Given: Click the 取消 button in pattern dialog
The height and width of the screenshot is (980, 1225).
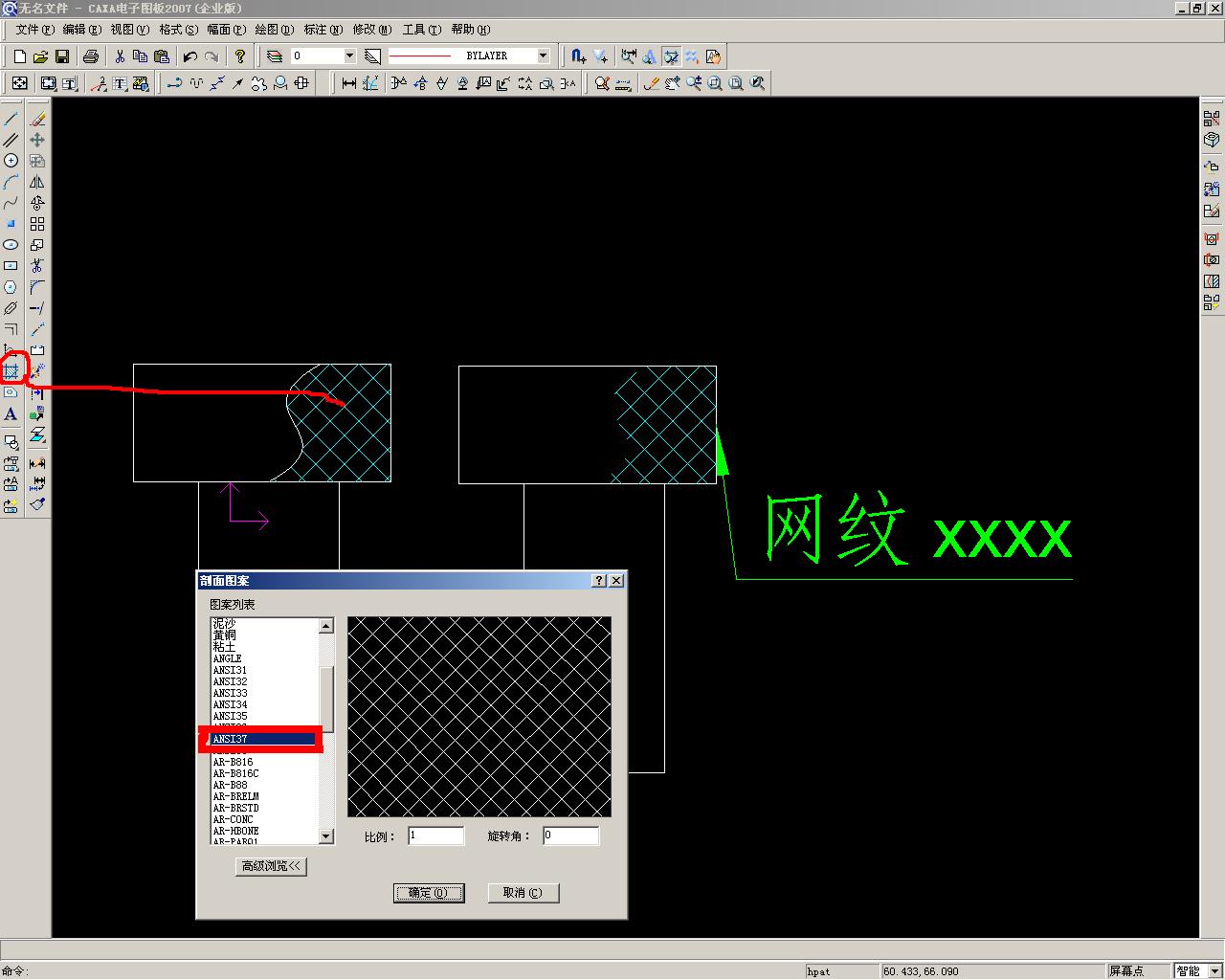Looking at the screenshot, I should [x=523, y=893].
